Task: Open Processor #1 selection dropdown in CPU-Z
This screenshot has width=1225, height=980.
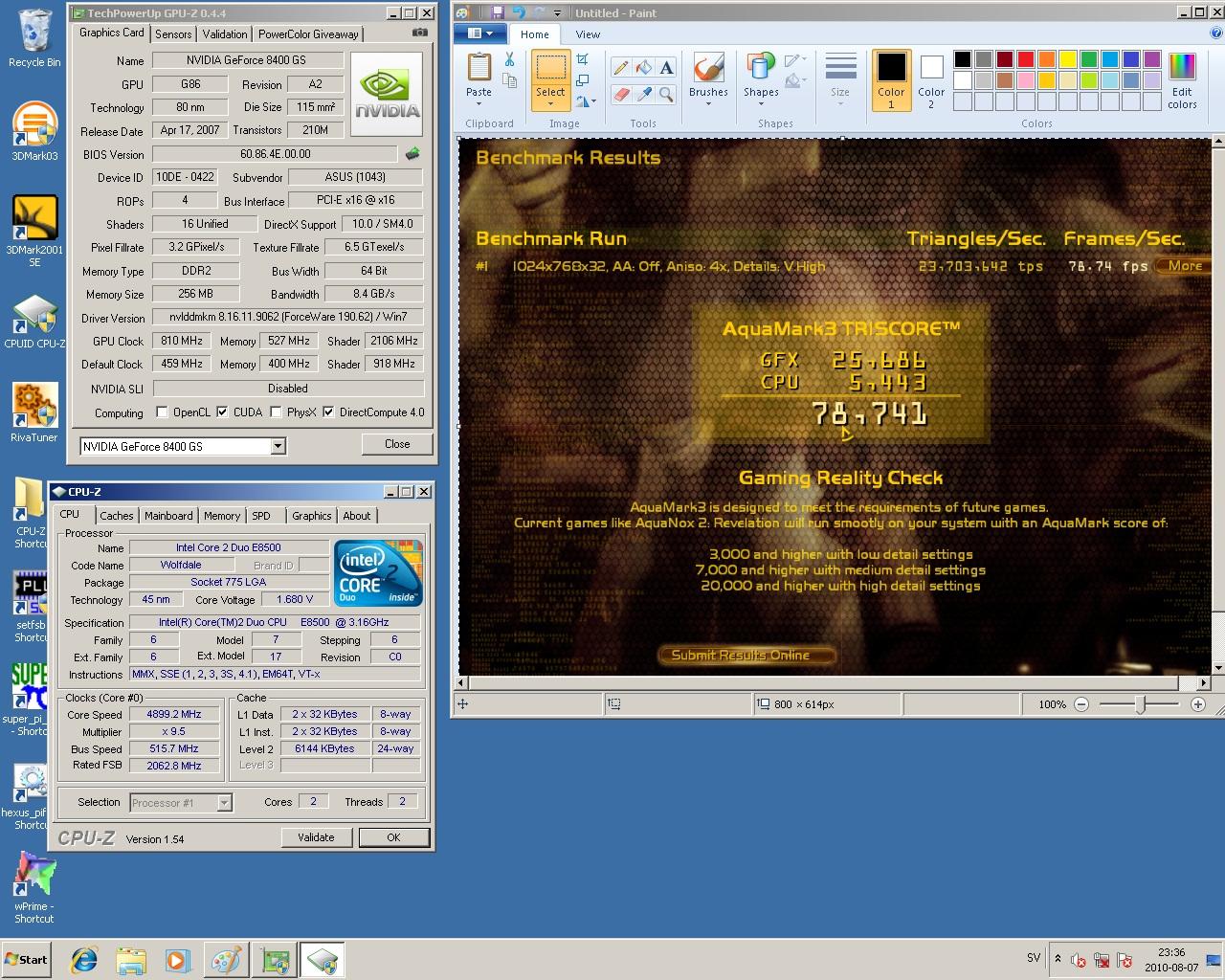Action: click(x=224, y=803)
